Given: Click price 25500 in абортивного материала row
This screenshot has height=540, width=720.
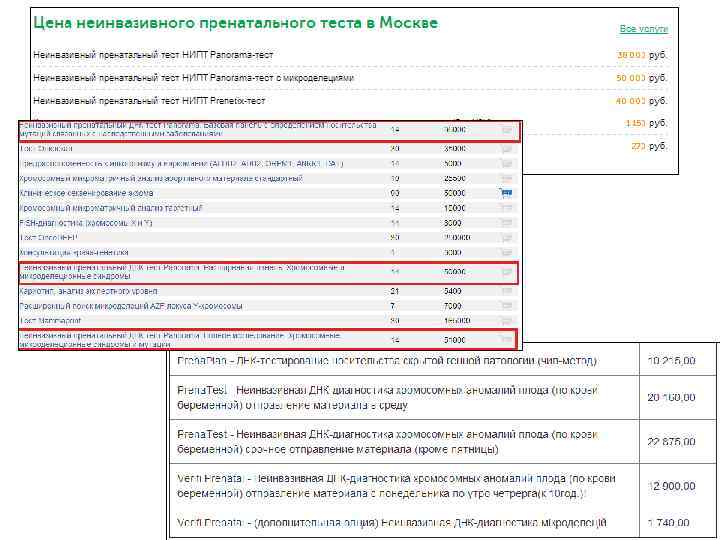Looking at the screenshot, I should tap(455, 178).
